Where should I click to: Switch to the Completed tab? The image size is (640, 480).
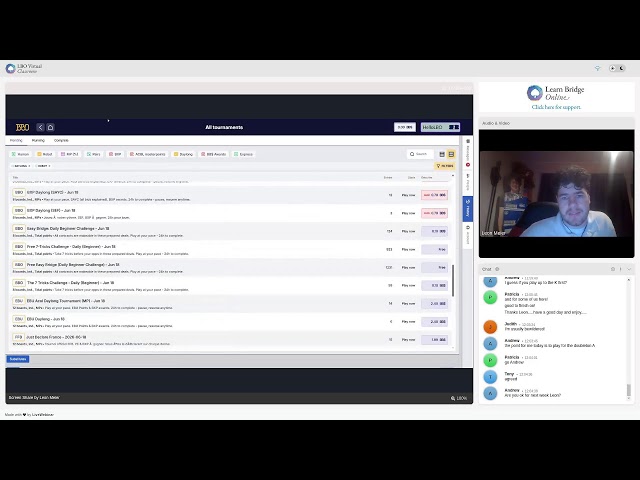pyautogui.click(x=61, y=140)
